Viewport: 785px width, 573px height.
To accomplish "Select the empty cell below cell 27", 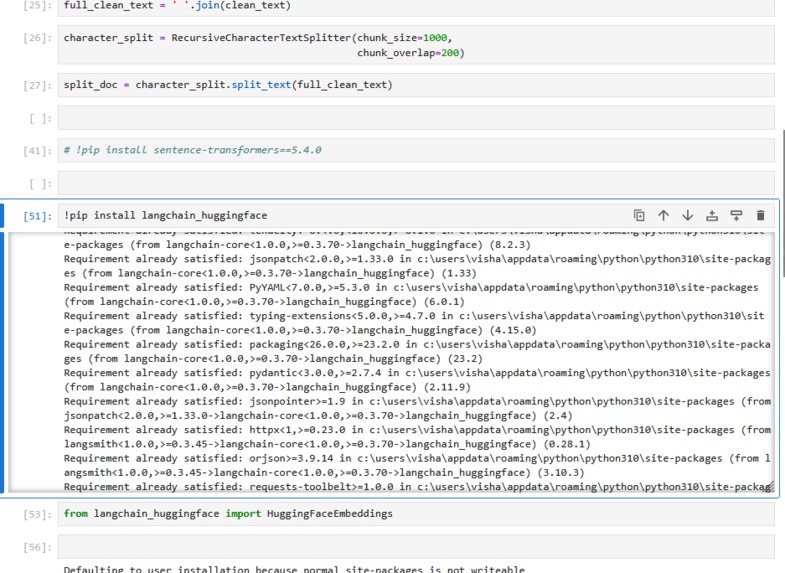I will pyautogui.click(x=416, y=118).
